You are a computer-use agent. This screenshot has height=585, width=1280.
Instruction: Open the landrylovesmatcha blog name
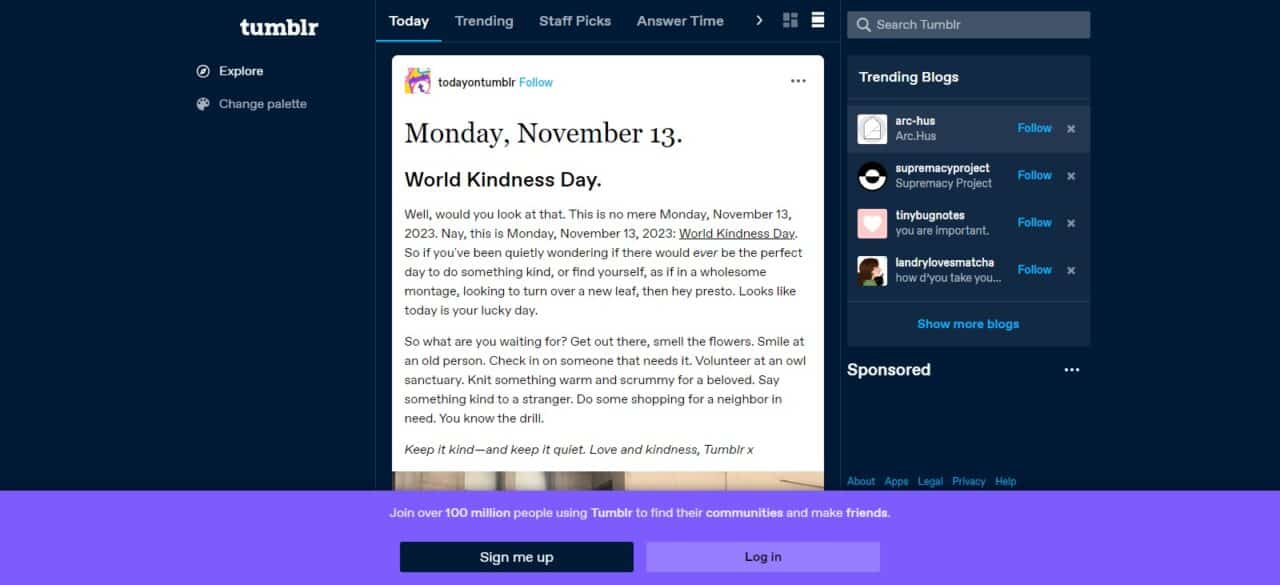tap(944, 262)
